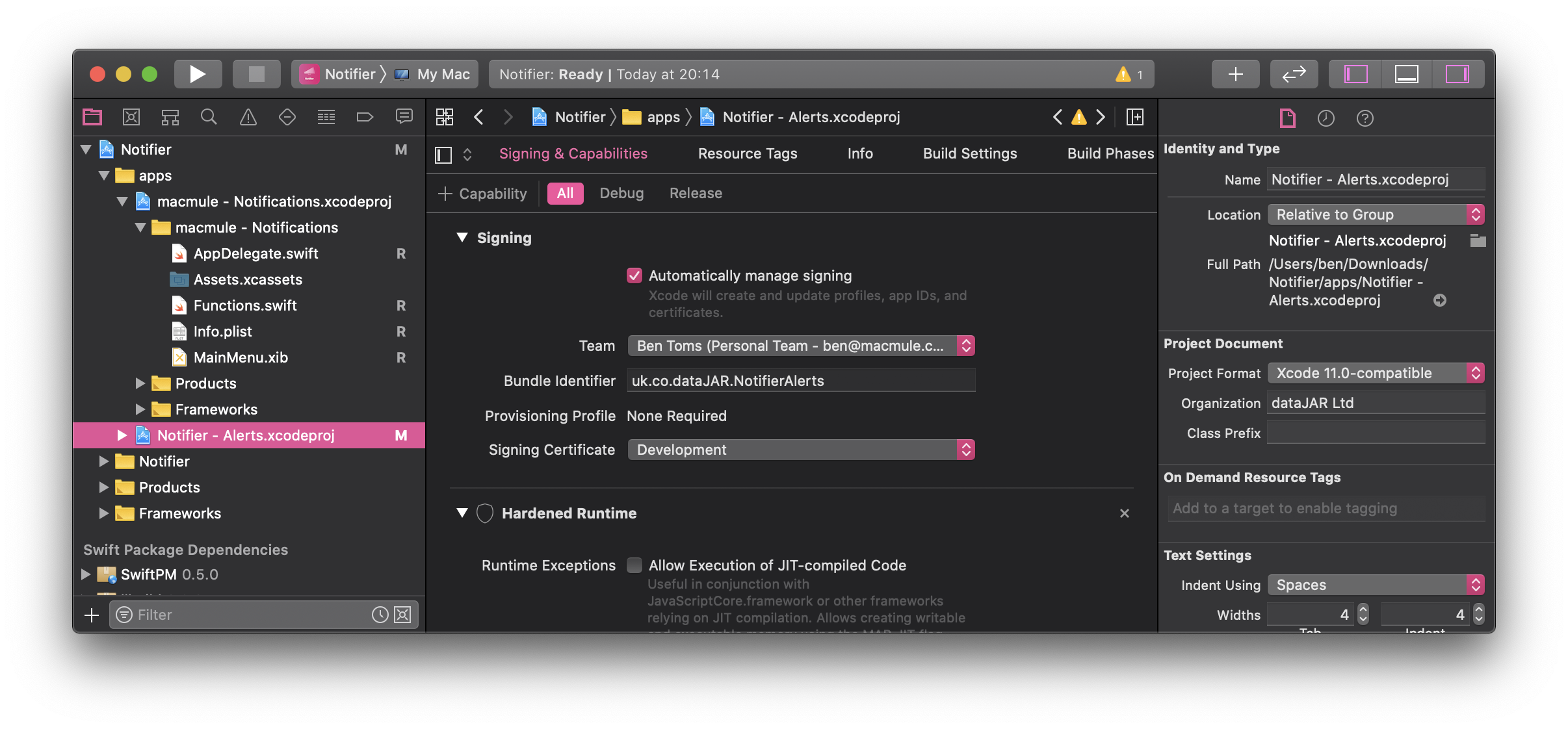This screenshot has height=729, width=1568.
Task: Click the Run (play) button
Action: (198, 74)
